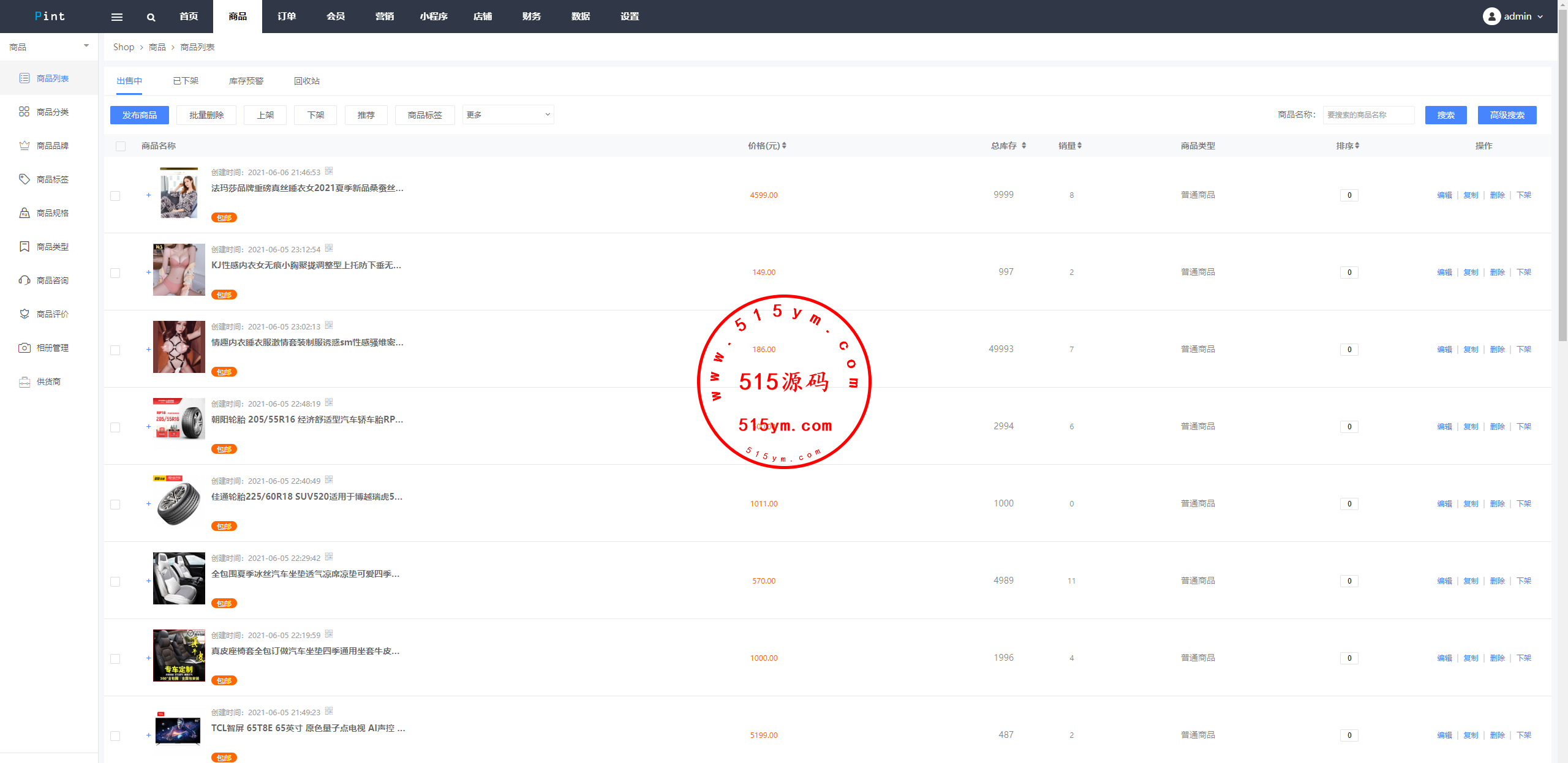Screen dimensions: 1568x763
Task: Open 商品评价 shield icon in the sidebar
Action: point(24,314)
